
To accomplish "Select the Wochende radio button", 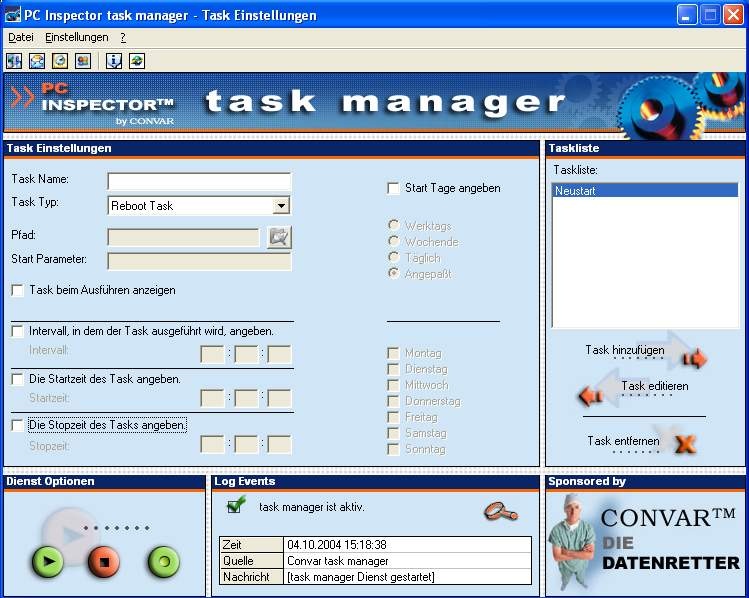I will click(394, 241).
